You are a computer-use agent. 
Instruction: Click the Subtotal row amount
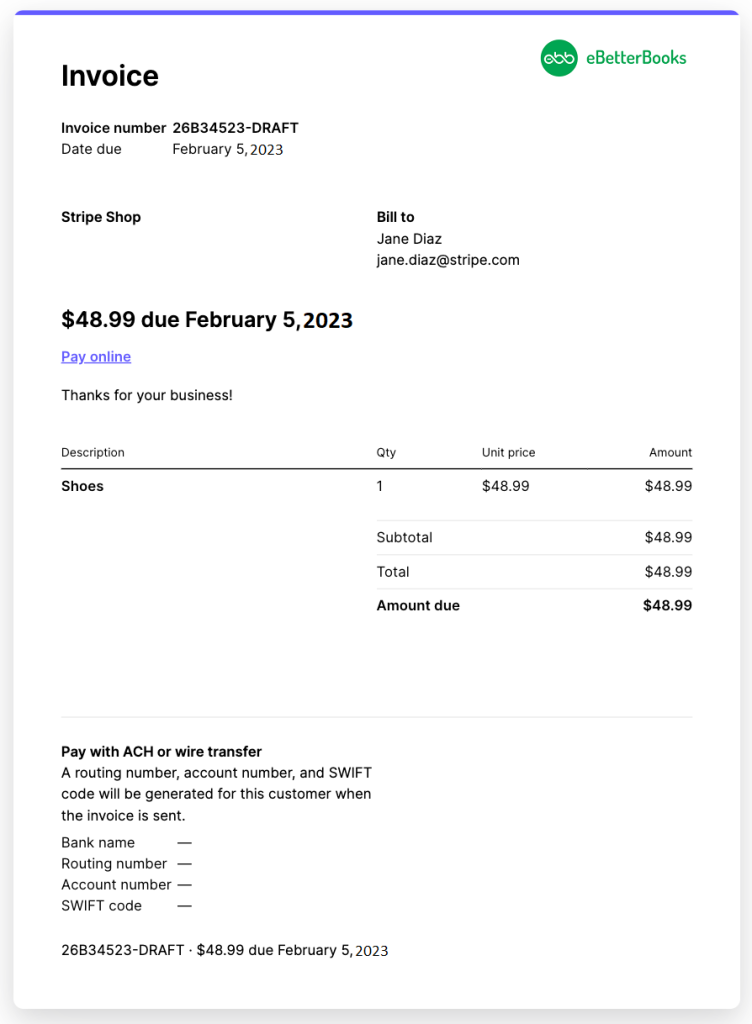click(668, 537)
